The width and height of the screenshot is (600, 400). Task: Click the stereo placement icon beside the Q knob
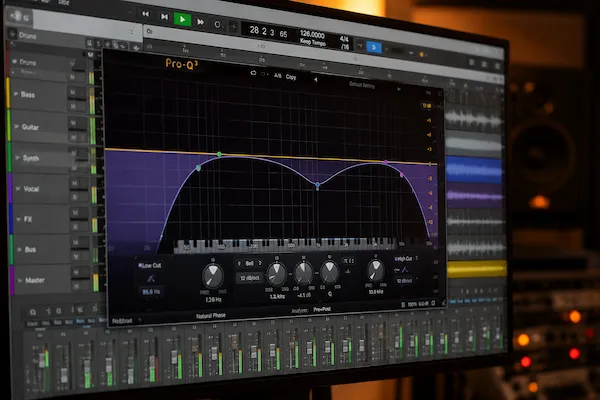tap(348, 261)
